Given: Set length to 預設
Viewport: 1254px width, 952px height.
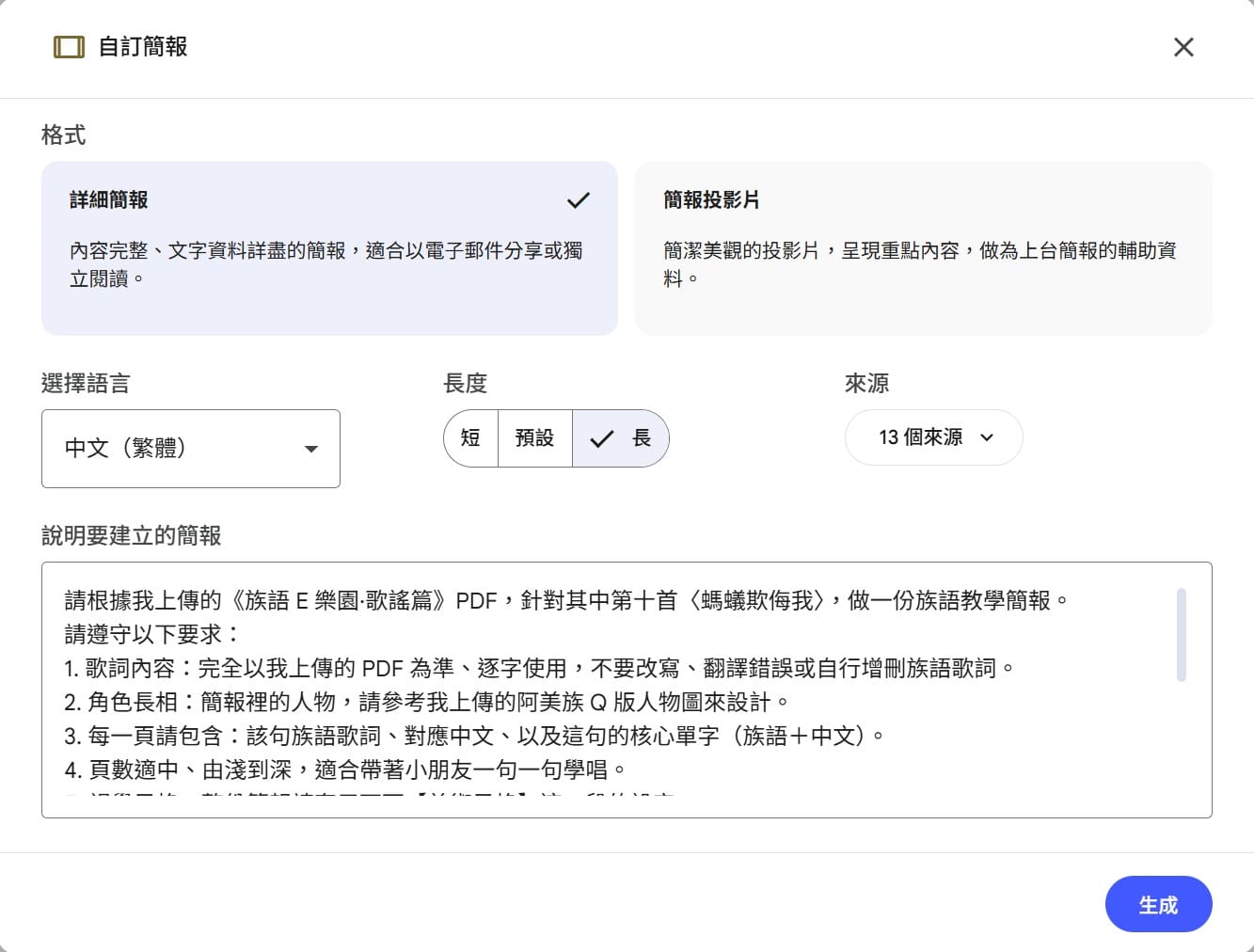Looking at the screenshot, I should pos(534,438).
